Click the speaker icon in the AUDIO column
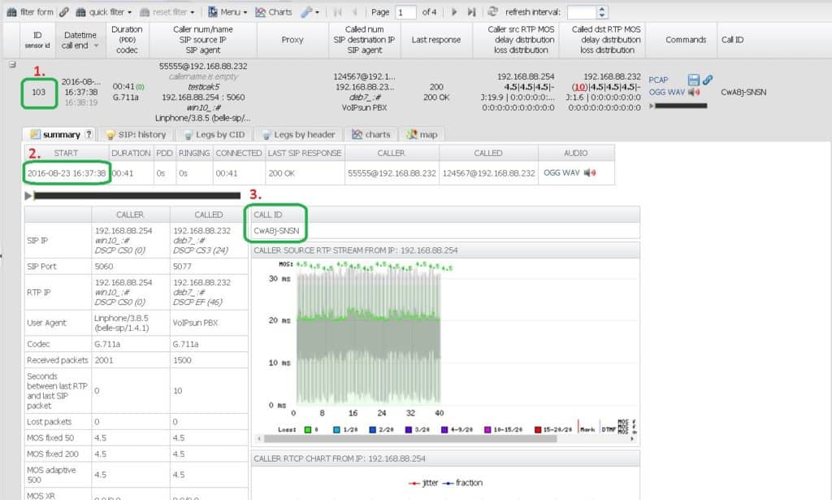 tap(590, 173)
